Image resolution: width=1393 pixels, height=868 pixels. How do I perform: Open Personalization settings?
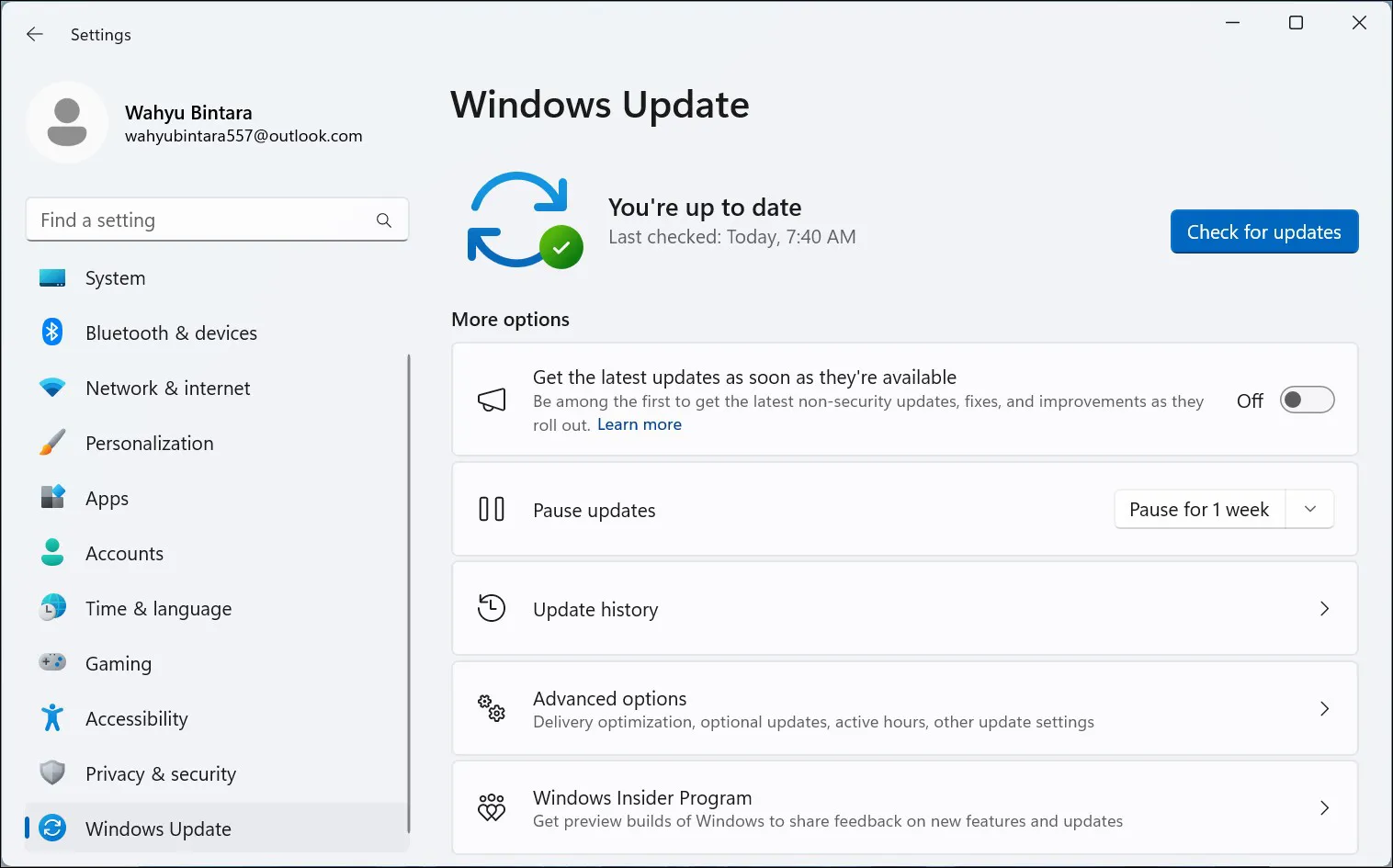click(51, 443)
